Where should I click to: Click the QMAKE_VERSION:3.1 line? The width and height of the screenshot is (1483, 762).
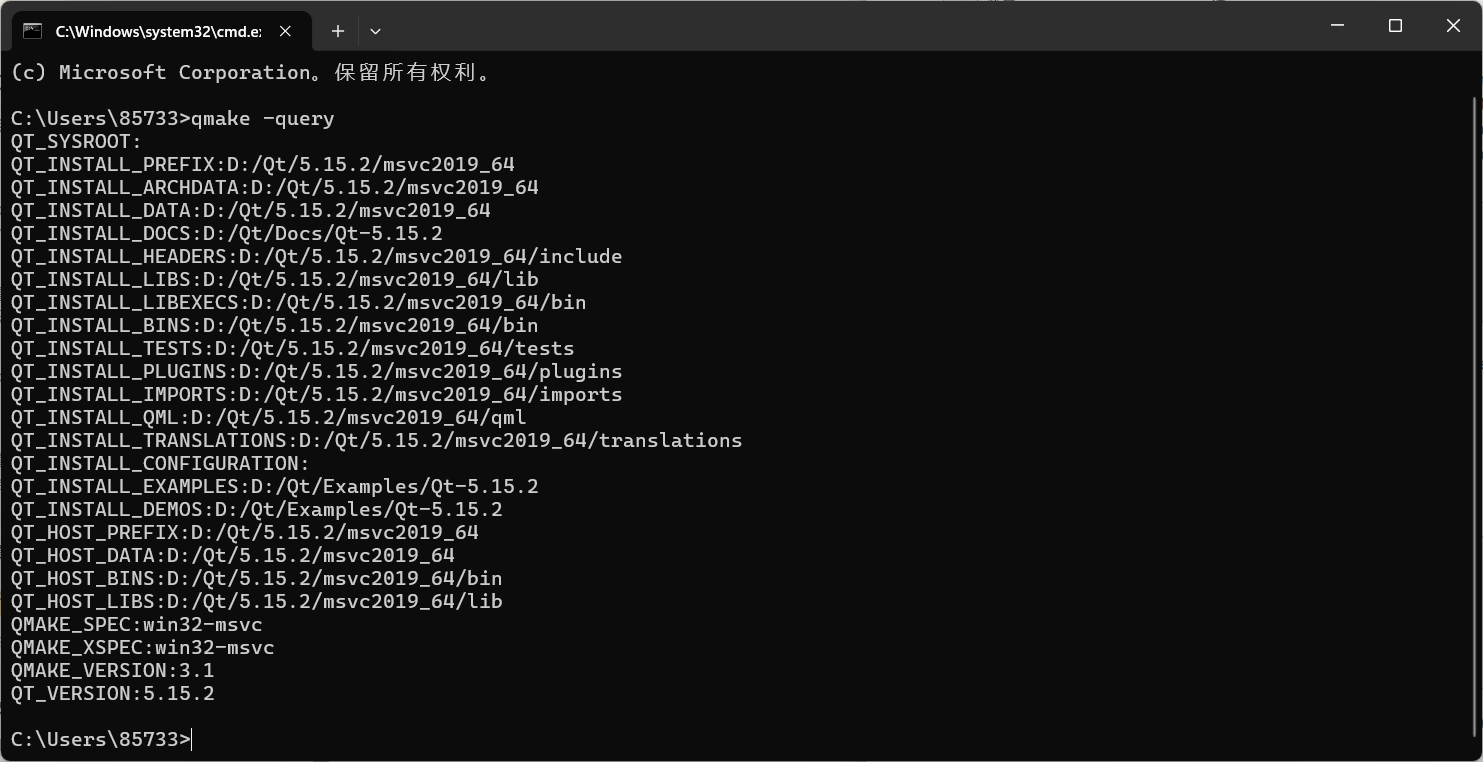(x=113, y=670)
